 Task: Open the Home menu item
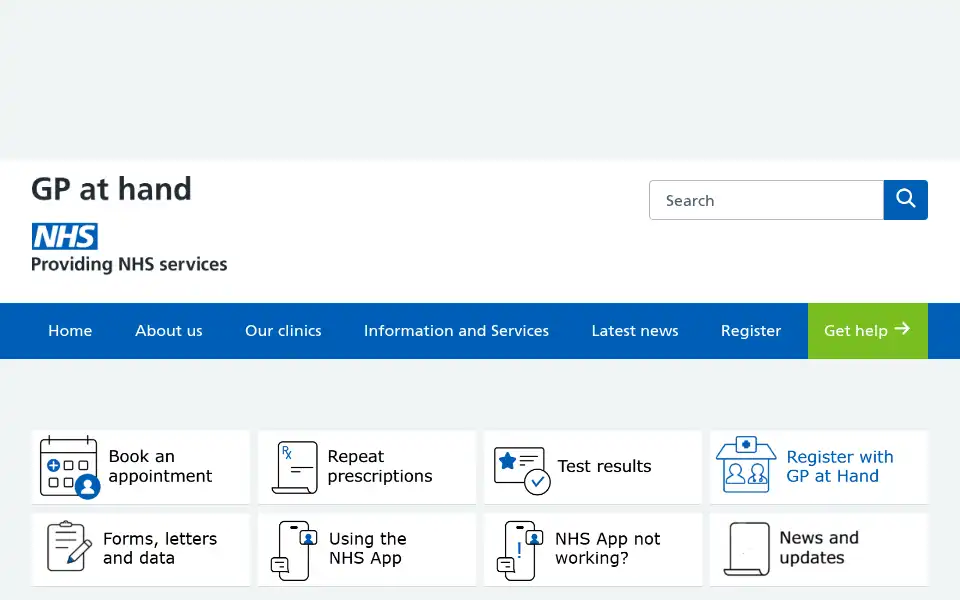pos(70,331)
